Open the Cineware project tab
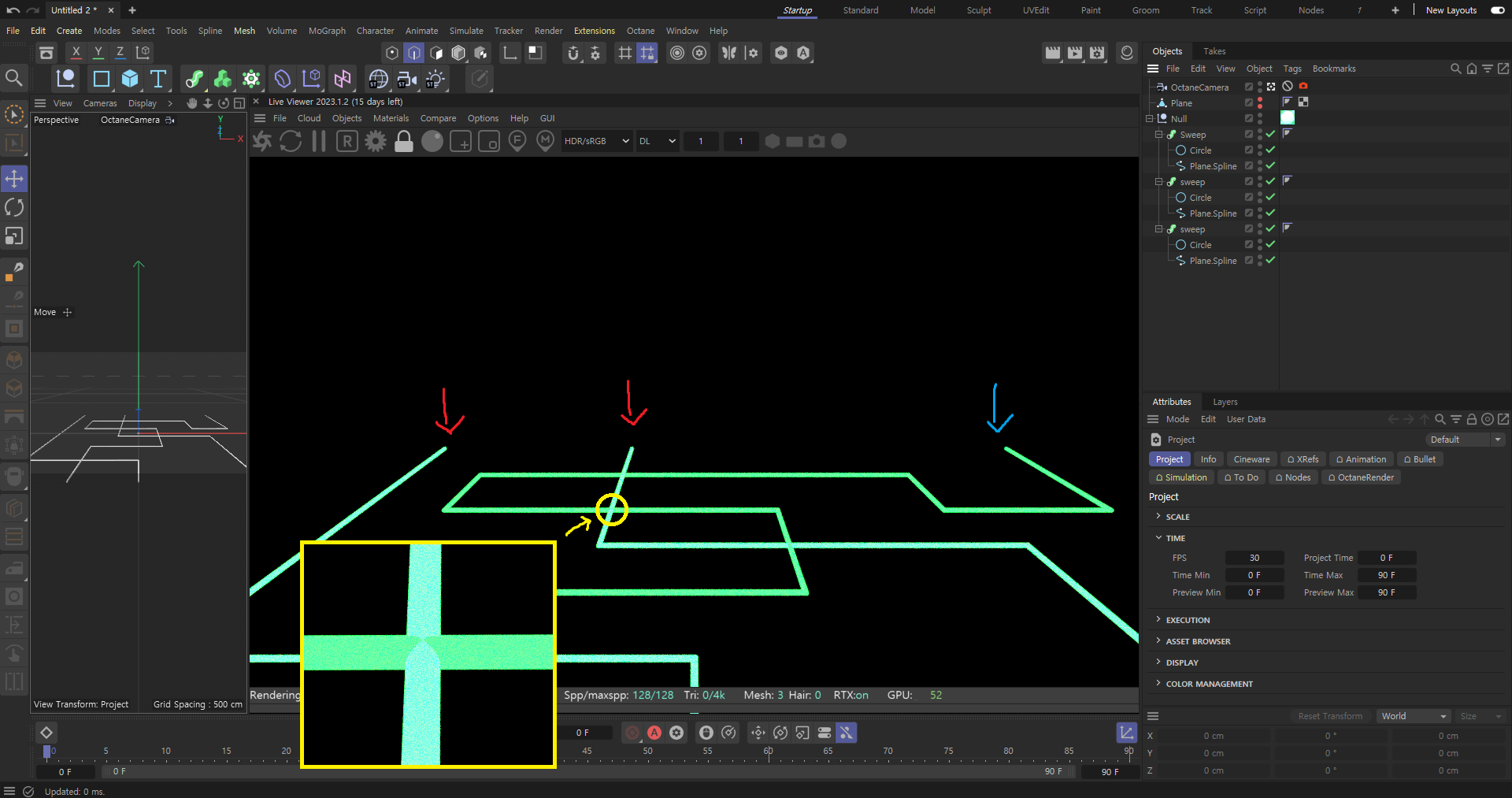This screenshot has width=1512, height=798. (1251, 459)
